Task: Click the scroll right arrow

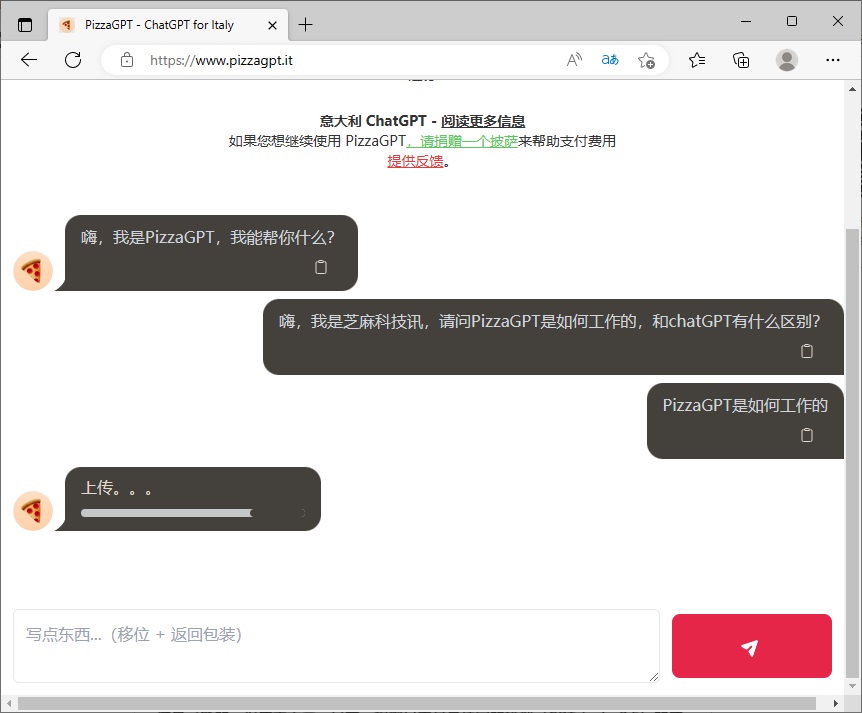Action: coord(836,703)
